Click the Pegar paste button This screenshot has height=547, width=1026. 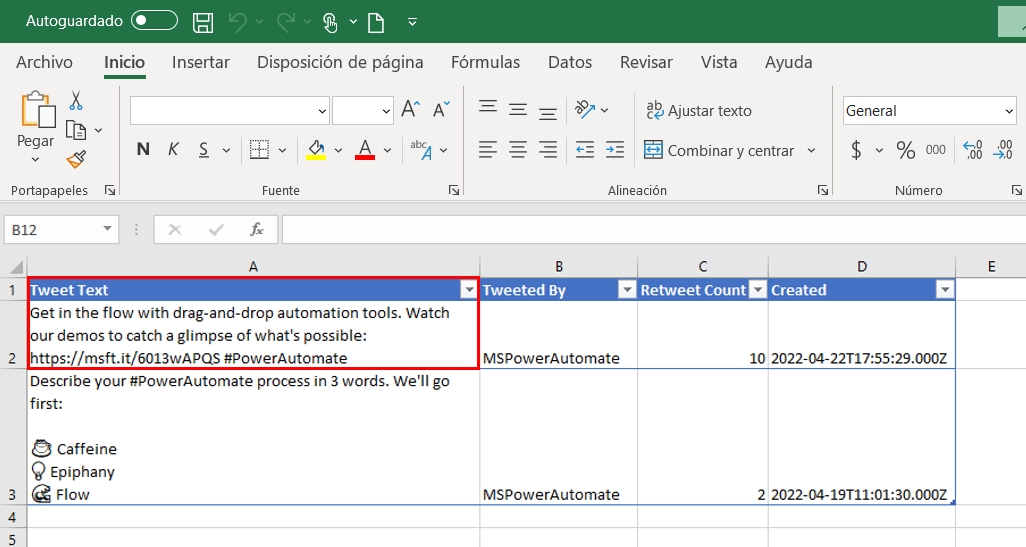[36, 126]
